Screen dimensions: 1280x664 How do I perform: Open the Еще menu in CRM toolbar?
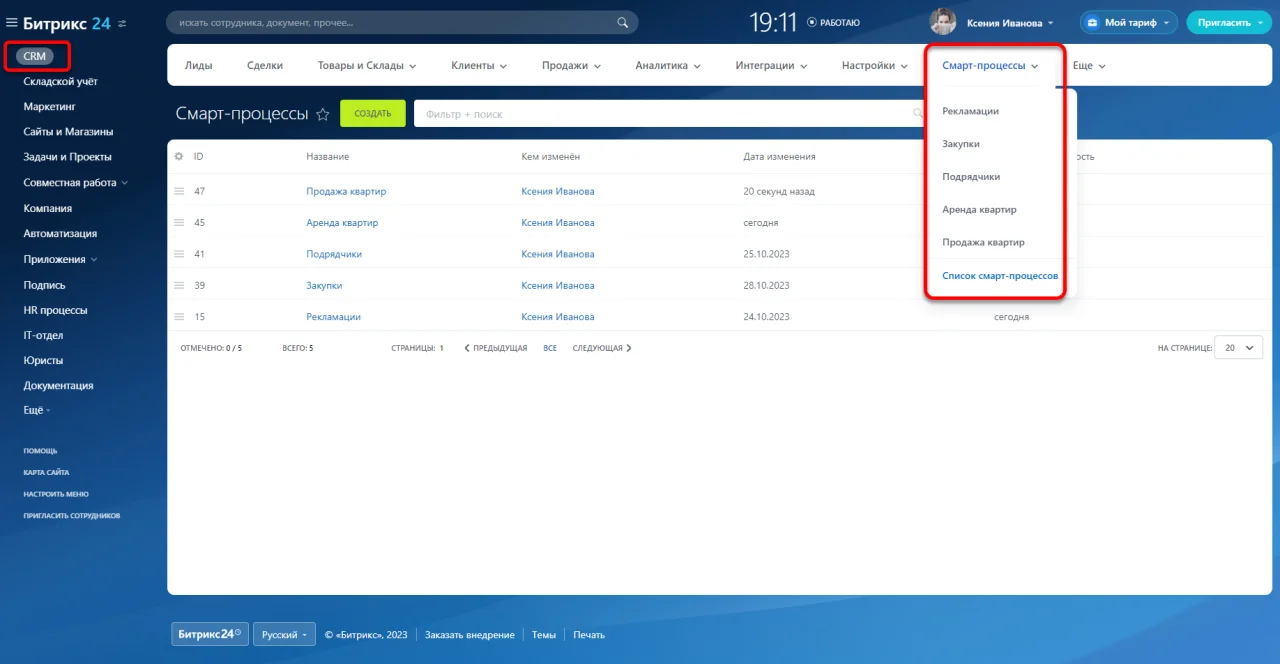(x=1089, y=65)
